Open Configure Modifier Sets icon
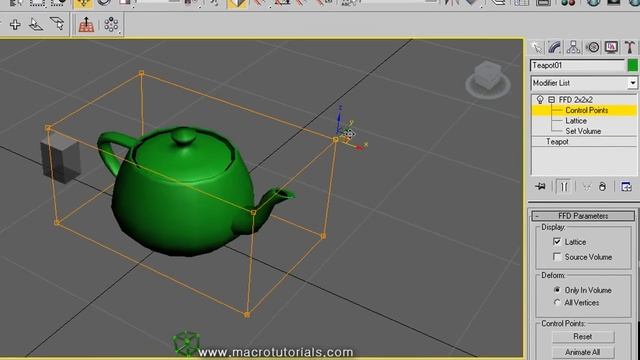This screenshot has height=360, width=640. click(x=626, y=187)
